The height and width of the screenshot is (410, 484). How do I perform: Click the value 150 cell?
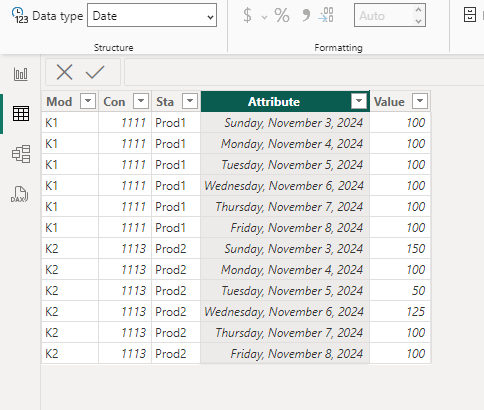(400, 249)
